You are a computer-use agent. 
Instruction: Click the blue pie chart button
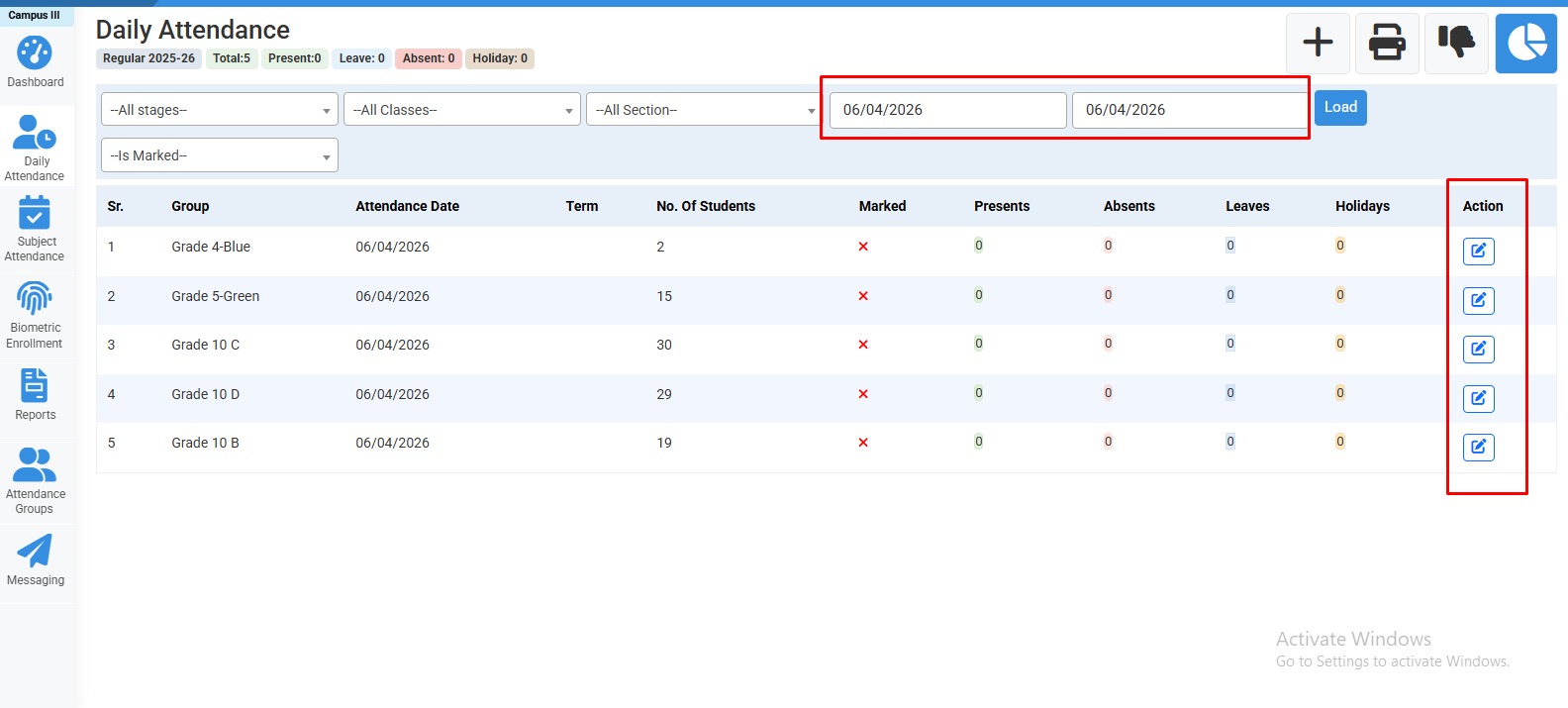tap(1526, 43)
